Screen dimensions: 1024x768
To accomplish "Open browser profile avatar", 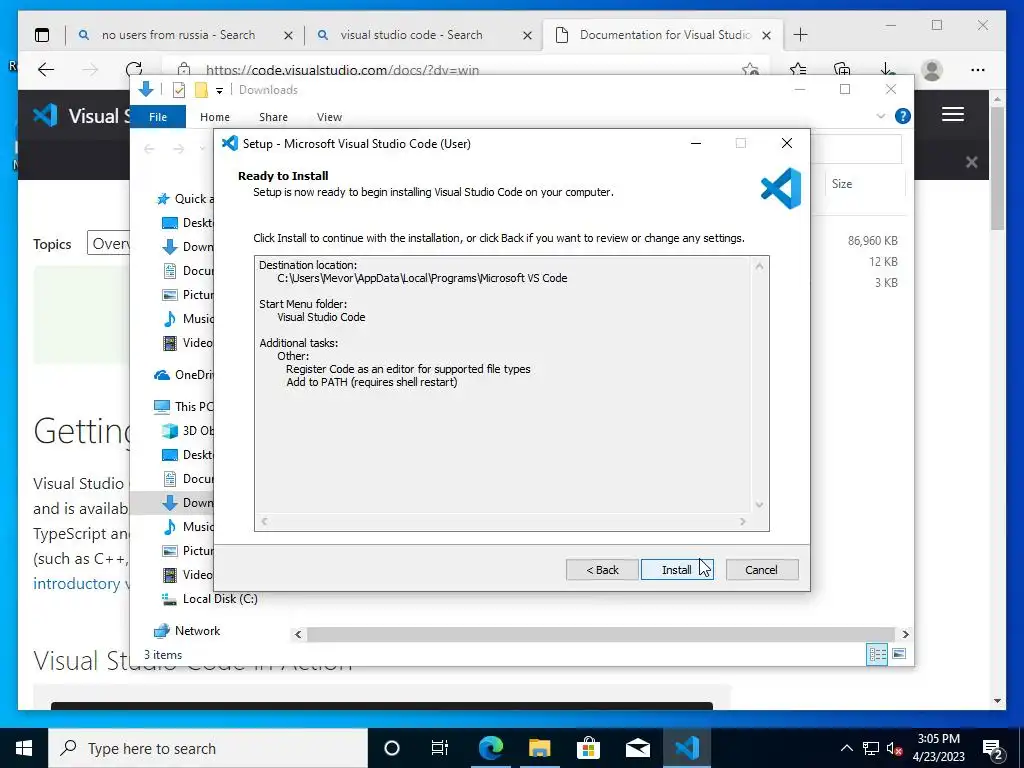I will coord(932,69).
